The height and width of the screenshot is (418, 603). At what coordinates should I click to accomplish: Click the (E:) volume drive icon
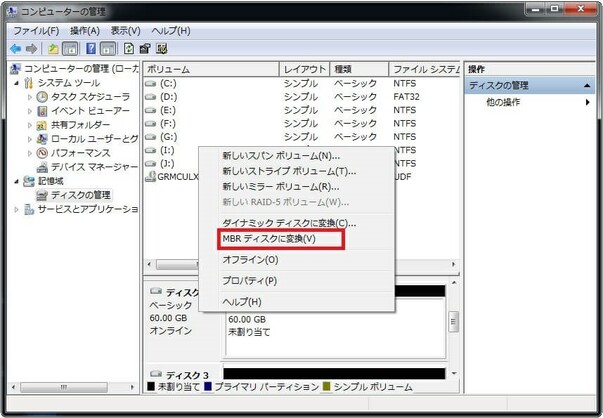pos(150,110)
